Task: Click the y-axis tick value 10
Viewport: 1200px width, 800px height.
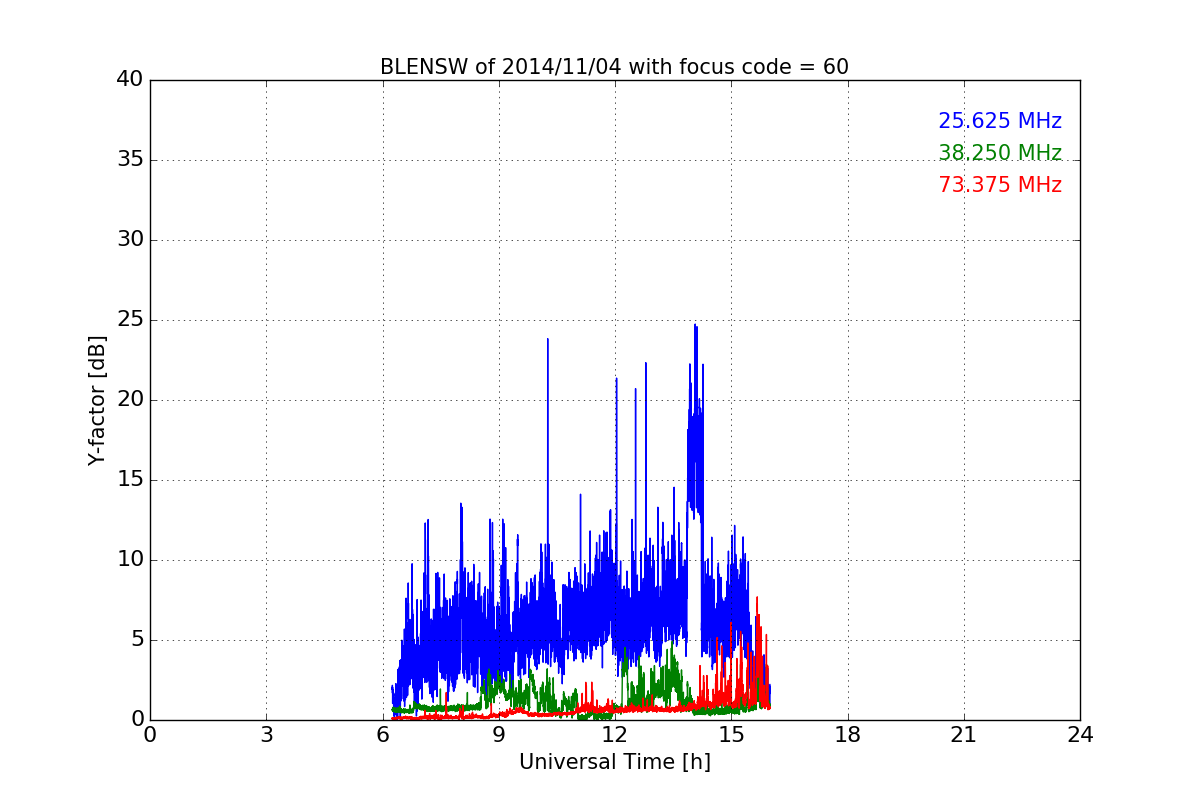Action: [x=130, y=560]
